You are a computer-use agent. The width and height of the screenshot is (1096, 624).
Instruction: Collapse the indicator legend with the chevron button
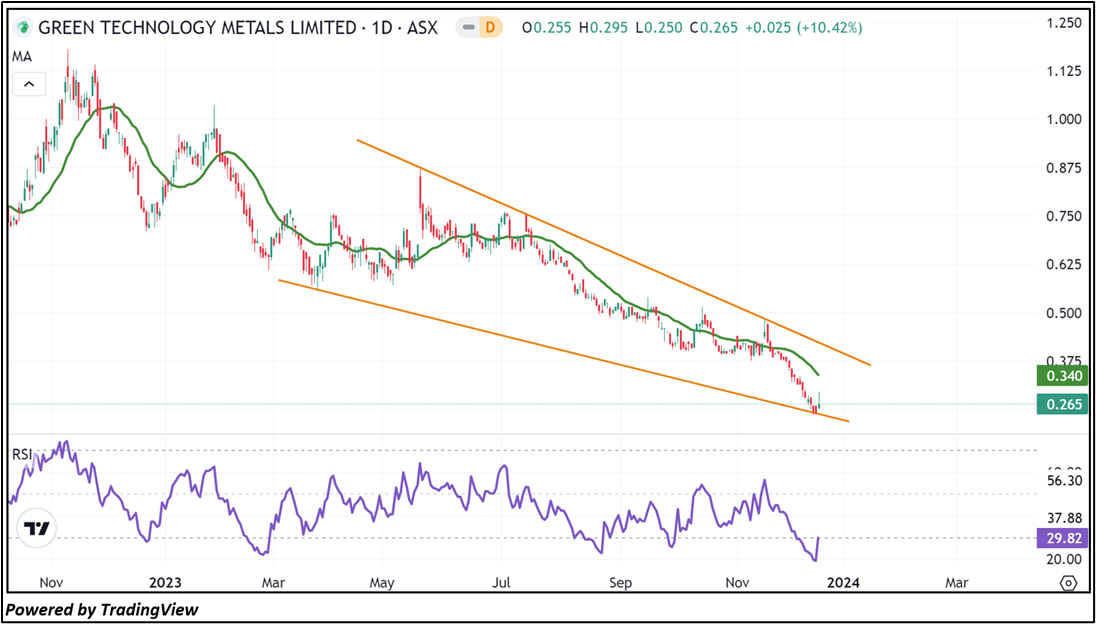point(29,85)
